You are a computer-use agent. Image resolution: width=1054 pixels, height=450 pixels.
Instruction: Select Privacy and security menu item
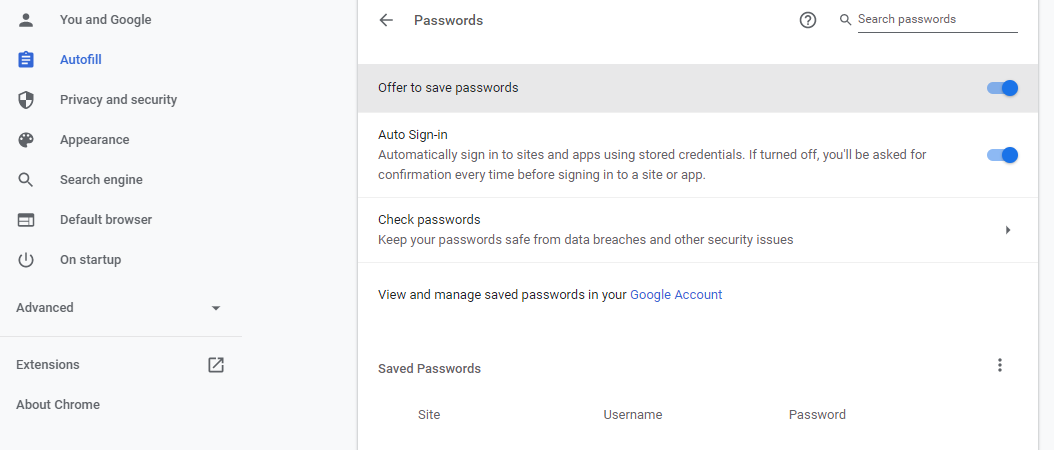click(x=118, y=100)
